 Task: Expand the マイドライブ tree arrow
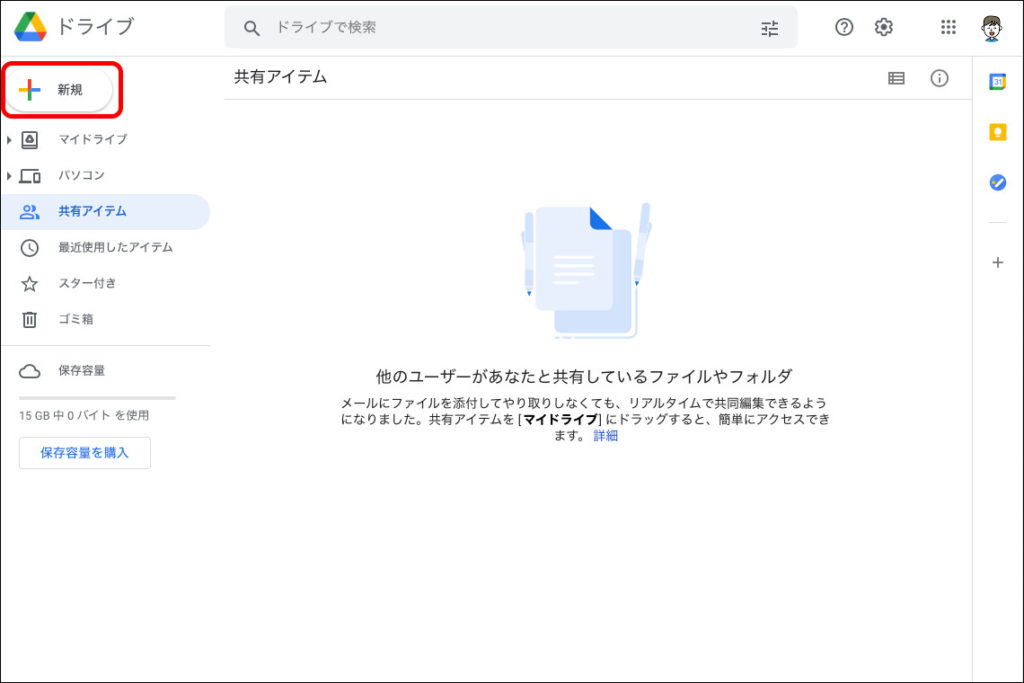9,140
